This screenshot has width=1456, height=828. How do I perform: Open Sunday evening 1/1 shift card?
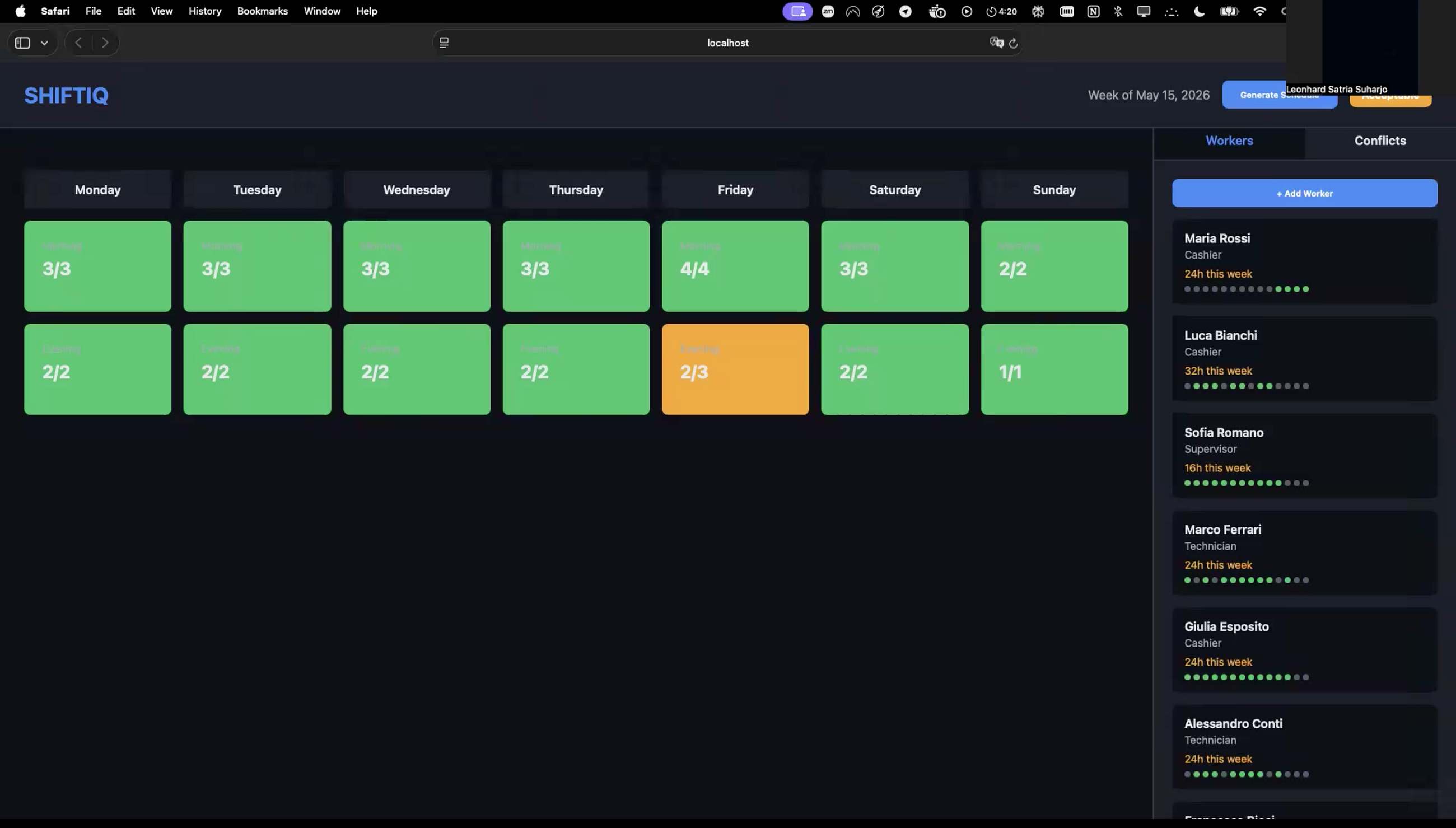click(x=1054, y=369)
